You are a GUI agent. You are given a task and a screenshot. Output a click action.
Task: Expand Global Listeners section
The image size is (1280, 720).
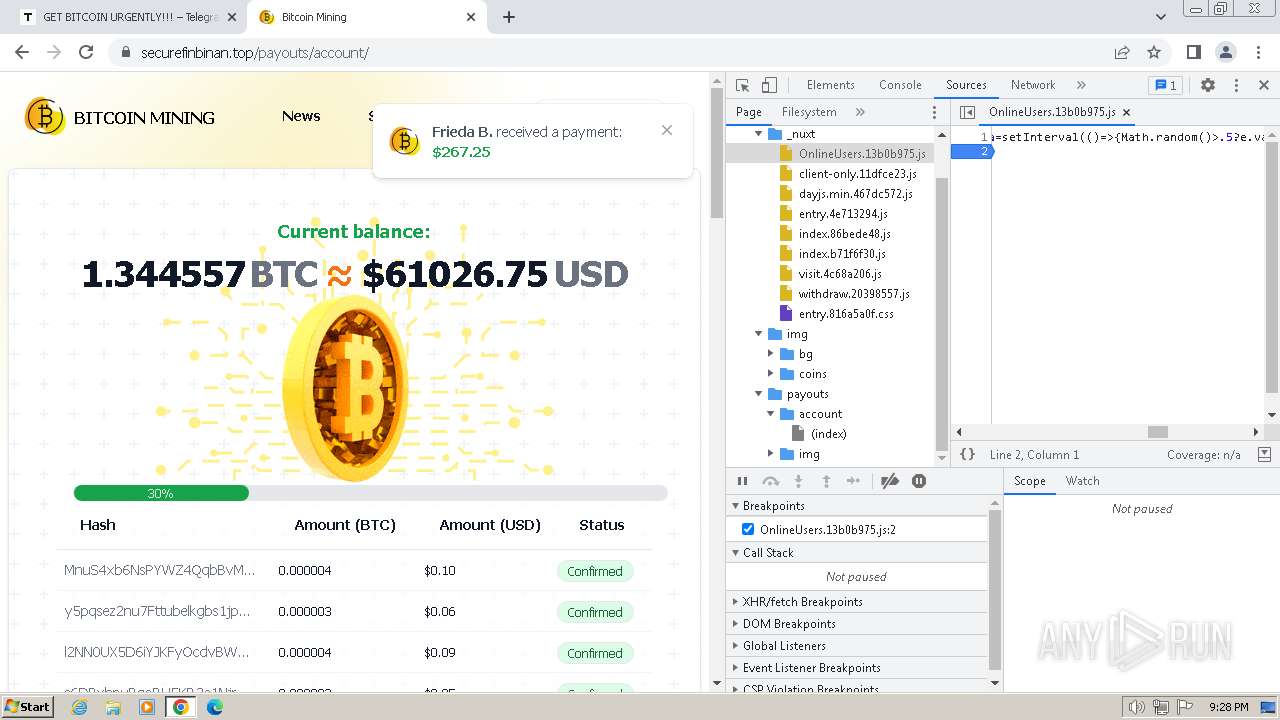pos(857,646)
